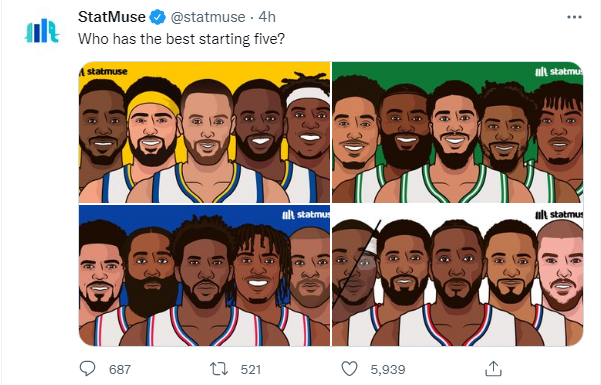This screenshot has height=385, width=601.
Task: Click the tweet text "Who has the best starting five?"
Action: pyautogui.click(x=181, y=39)
